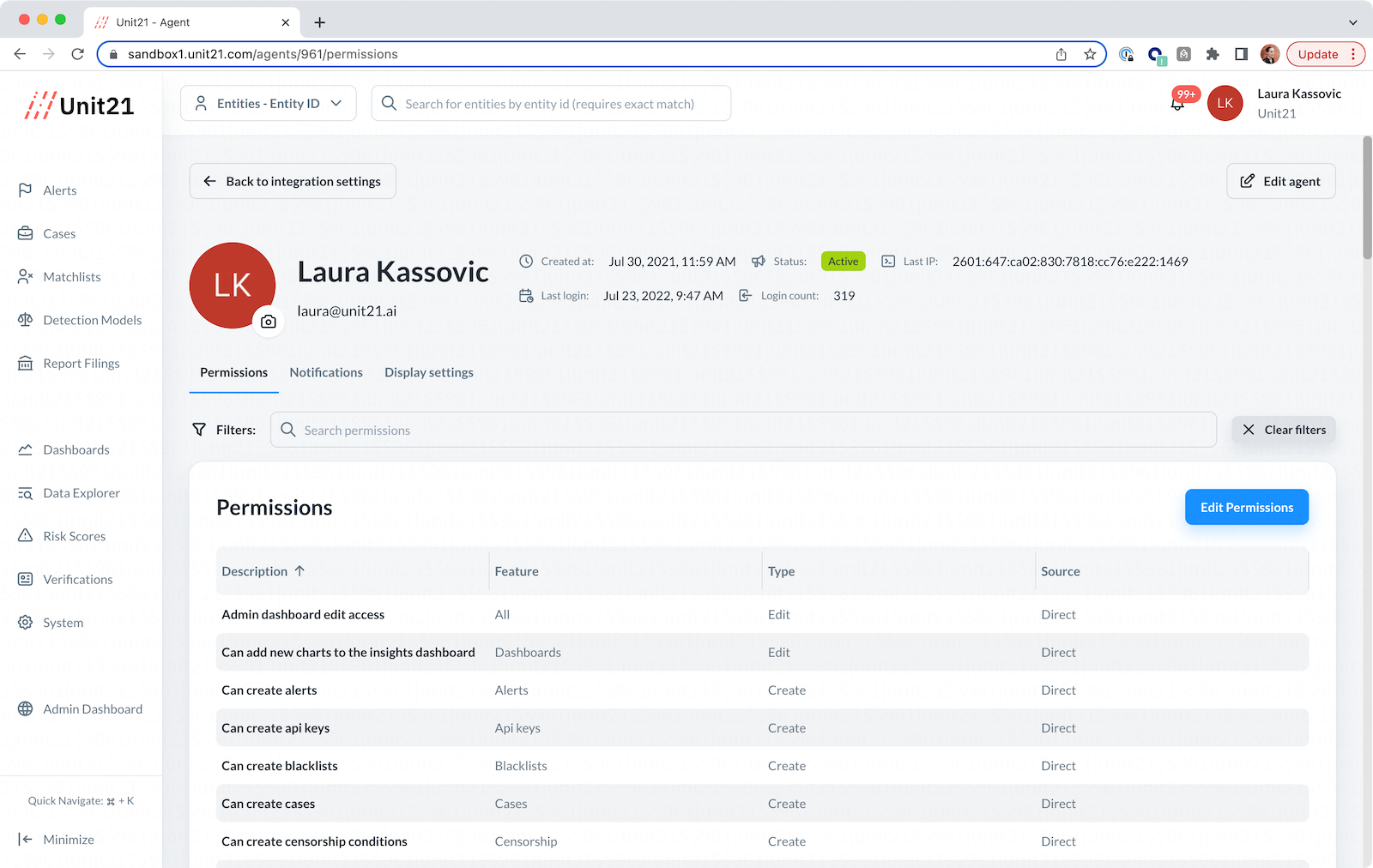Open the LK user avatar menu
Image resolution: width=1373 pixels, height=868 pixels.
pyautogui.click(x=1225, y=103)
